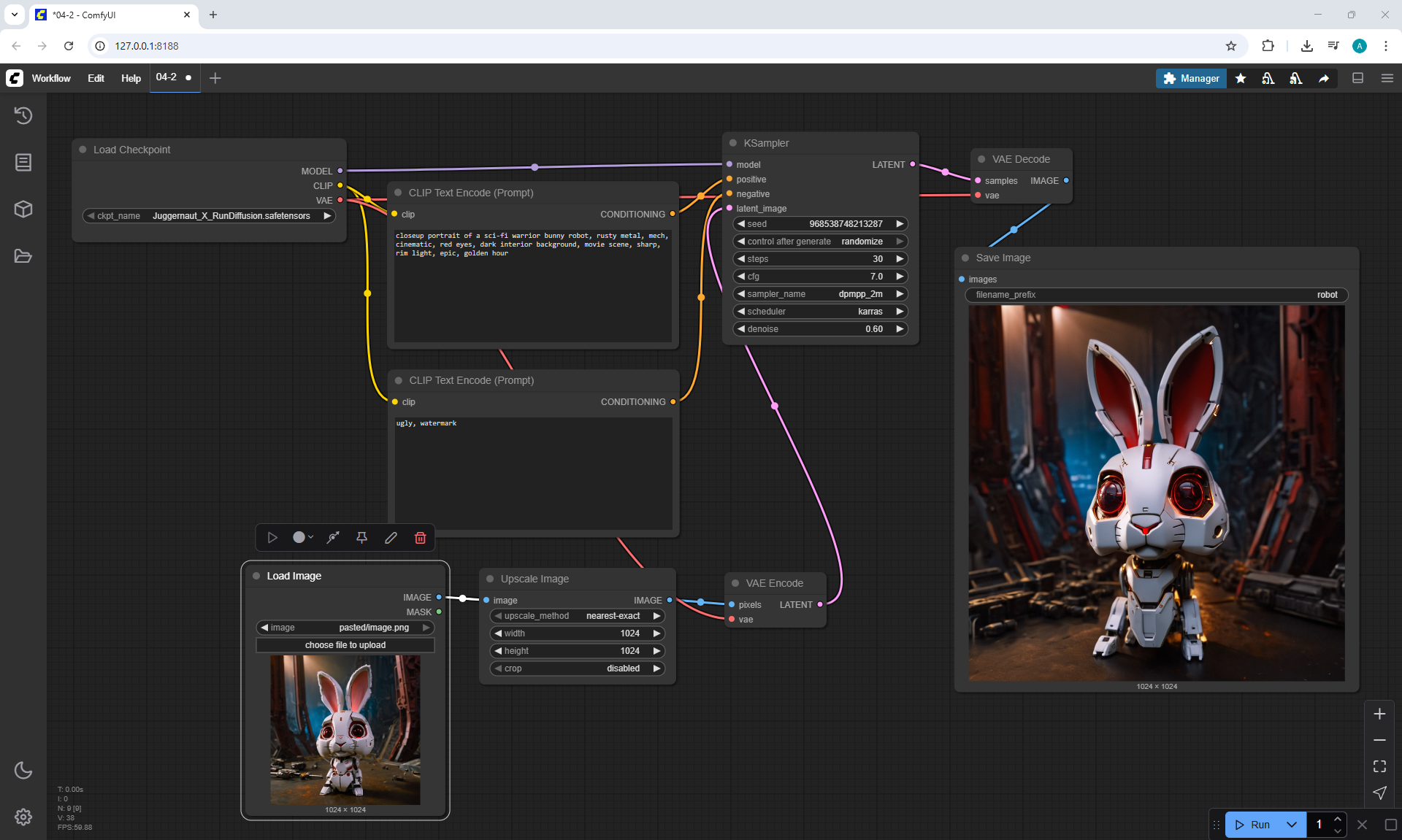
Task: Open the Workflow menu
Action: pyautogui.click(x=51, y=78)
